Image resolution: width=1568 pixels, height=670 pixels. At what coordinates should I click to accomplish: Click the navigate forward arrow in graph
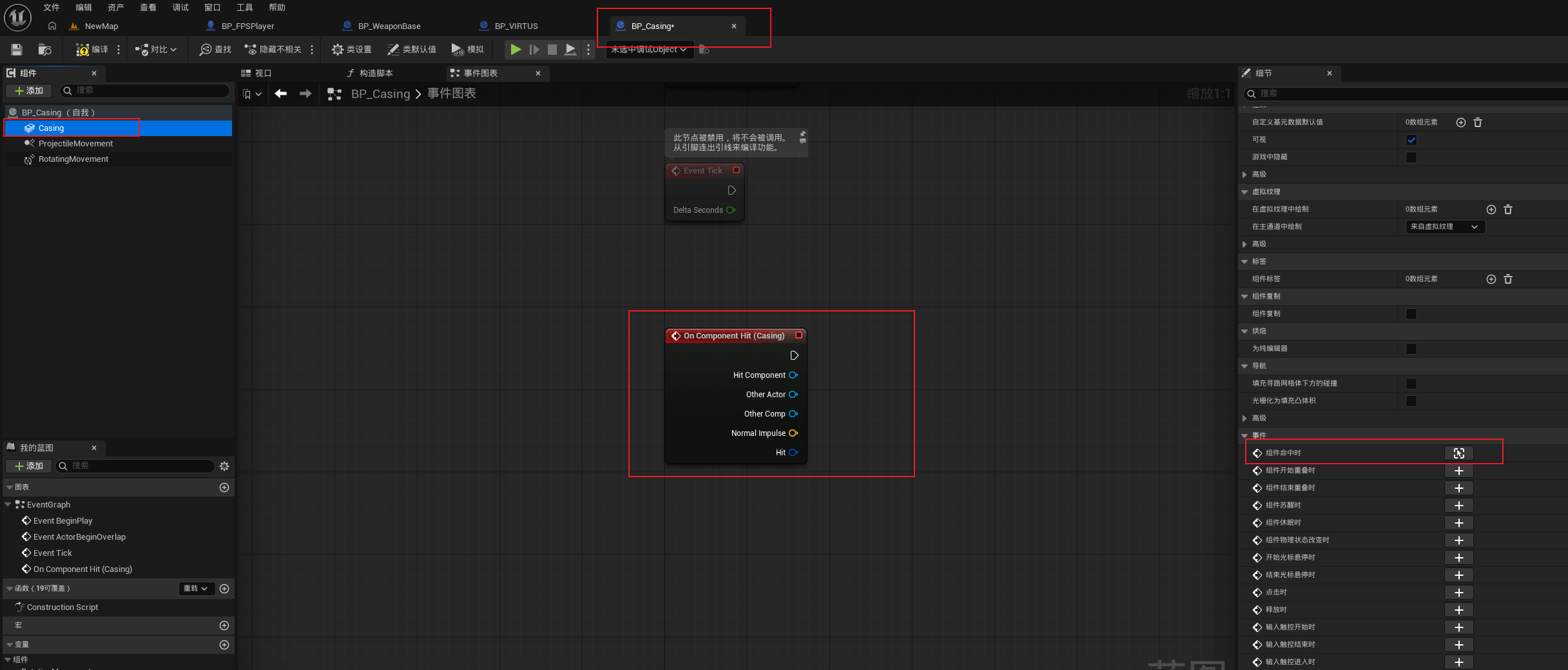coord(305,94)
